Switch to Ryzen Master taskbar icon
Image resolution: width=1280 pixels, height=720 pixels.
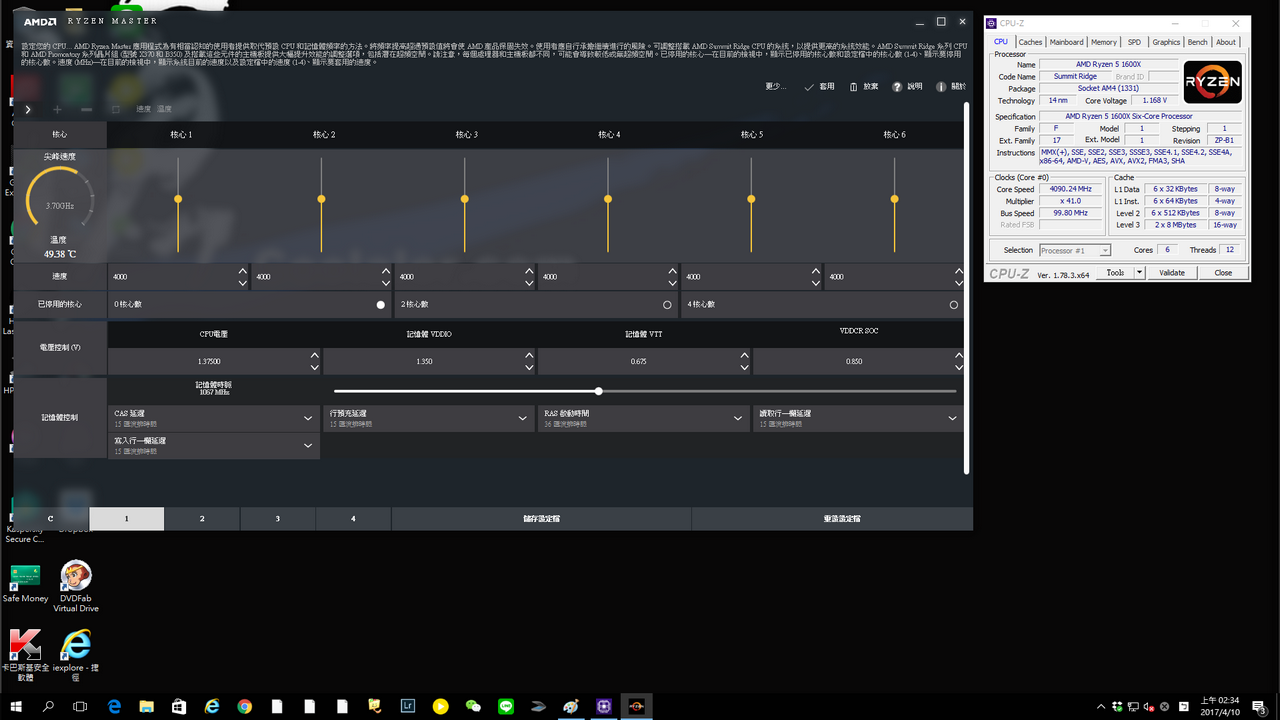(x=636, y=706)
